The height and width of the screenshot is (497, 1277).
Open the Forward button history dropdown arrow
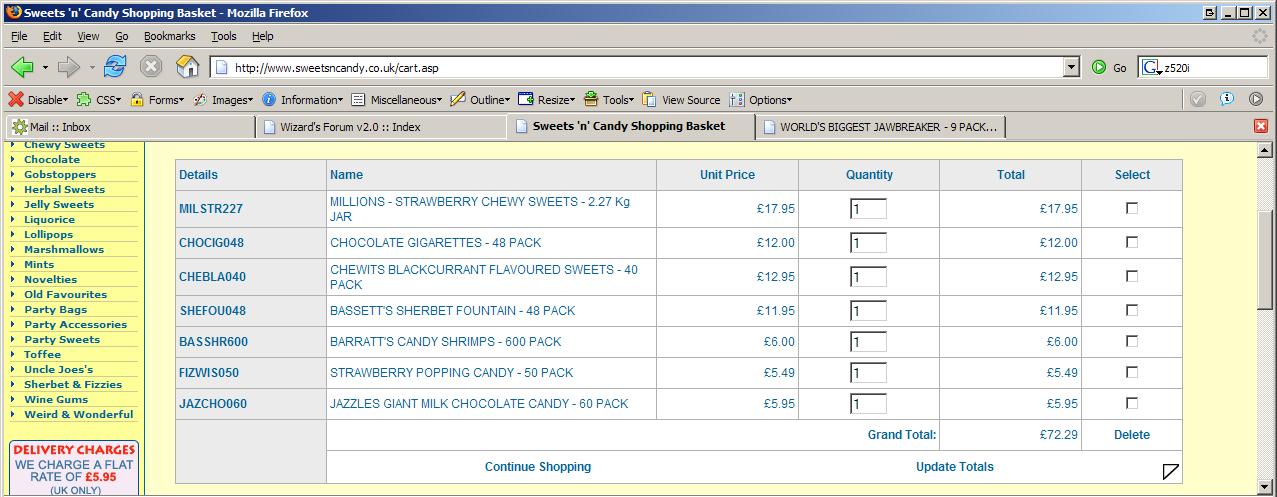(x=92, y=68)
